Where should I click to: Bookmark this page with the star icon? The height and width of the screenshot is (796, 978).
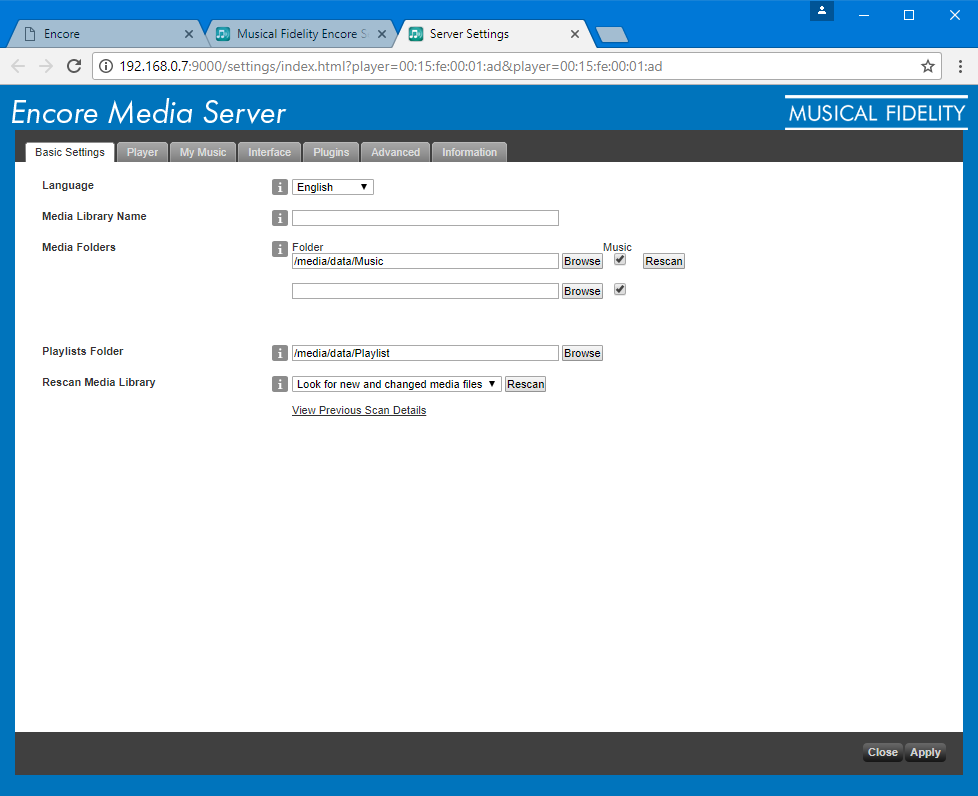pyautogui.click(x=927, y=66)
